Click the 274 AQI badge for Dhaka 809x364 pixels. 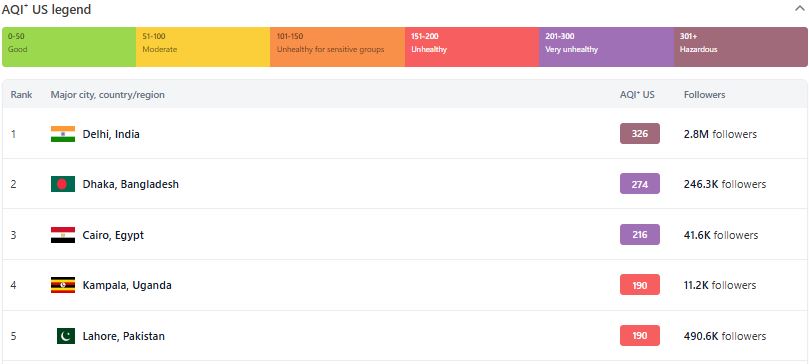click(640, 184)
